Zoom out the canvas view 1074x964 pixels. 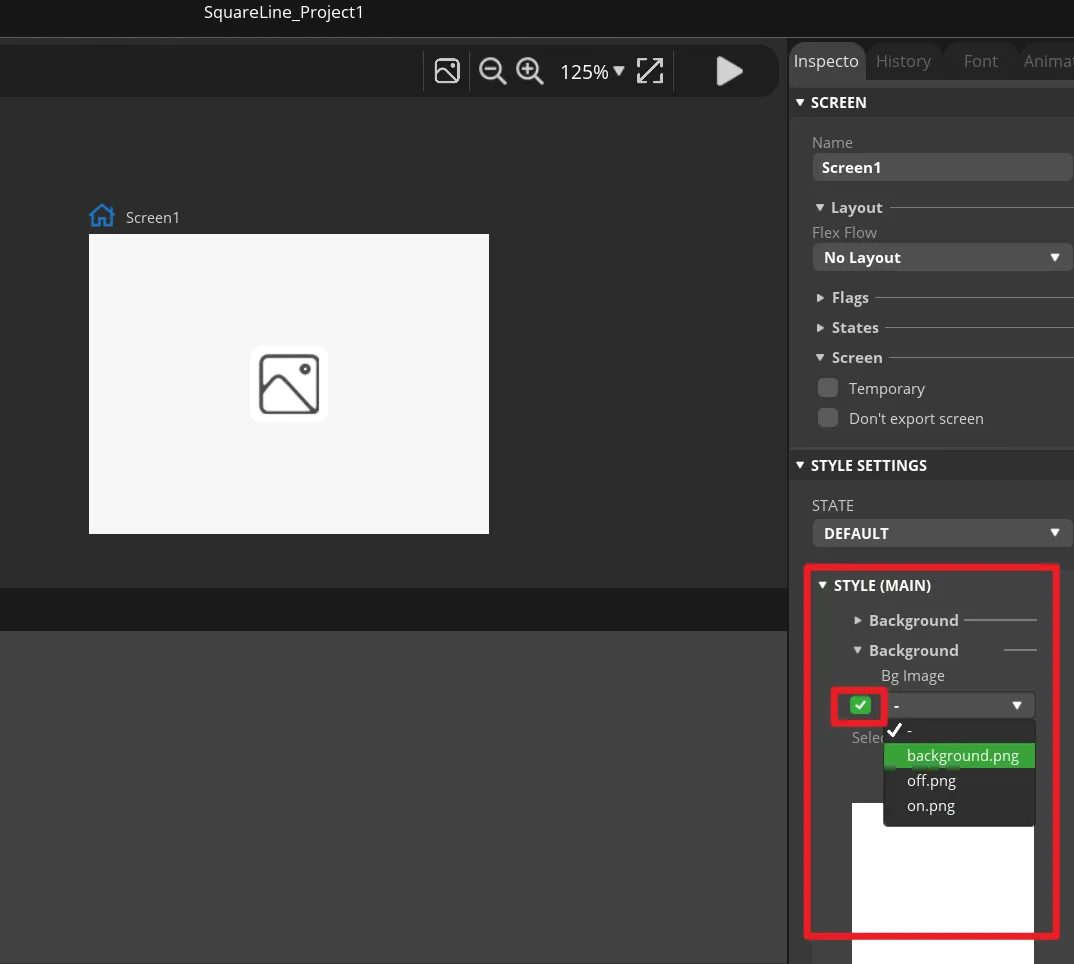click(492, 71)
